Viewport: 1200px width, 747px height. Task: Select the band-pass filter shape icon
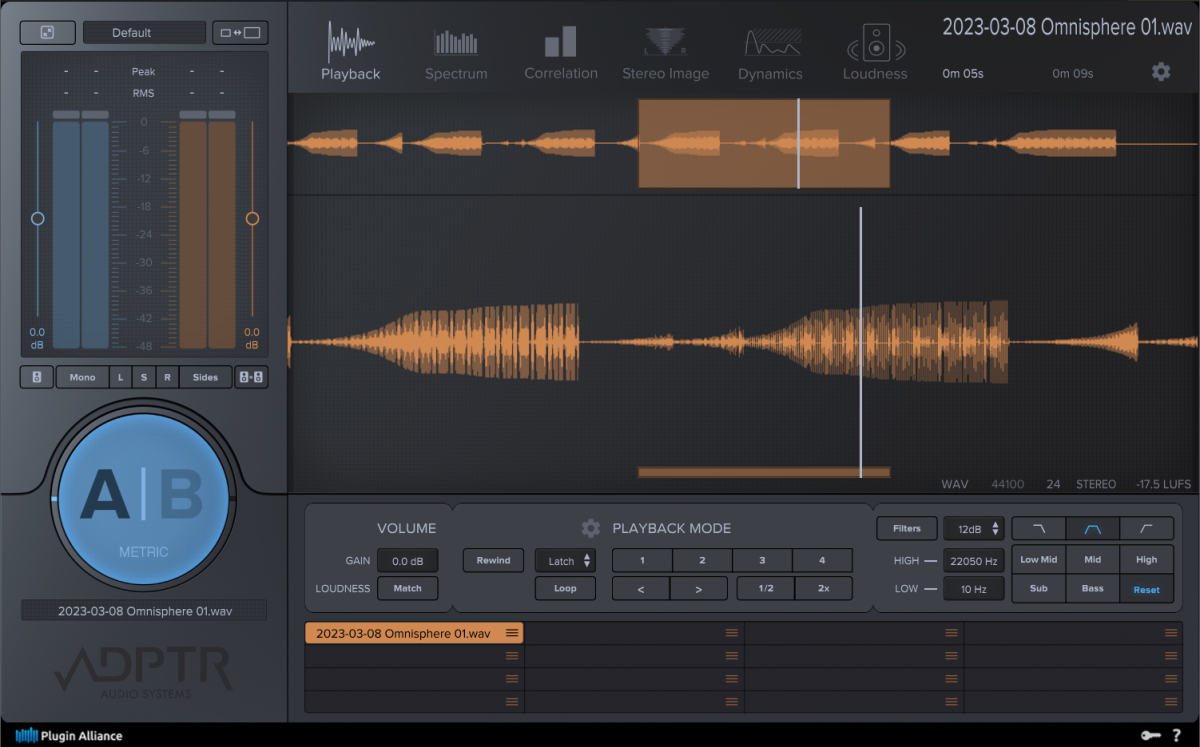[x=1092, y=528]
